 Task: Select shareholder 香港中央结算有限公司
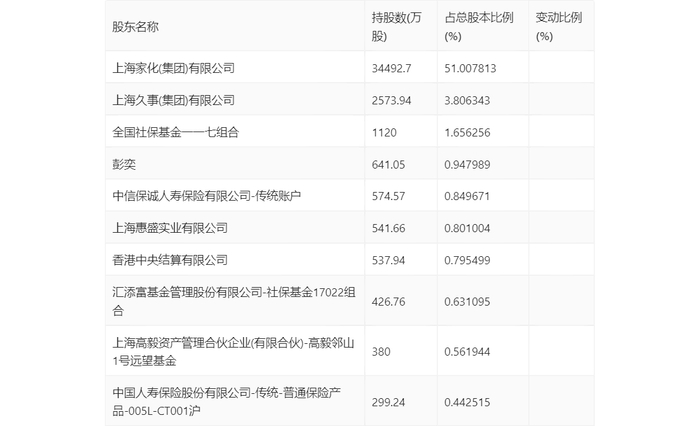pyautogui.click(x=170, y=260)
